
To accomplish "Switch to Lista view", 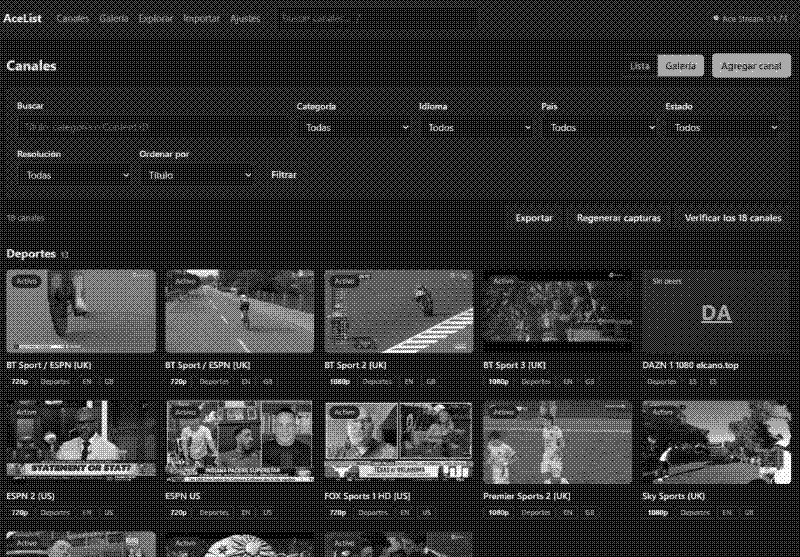I will 639,66.
